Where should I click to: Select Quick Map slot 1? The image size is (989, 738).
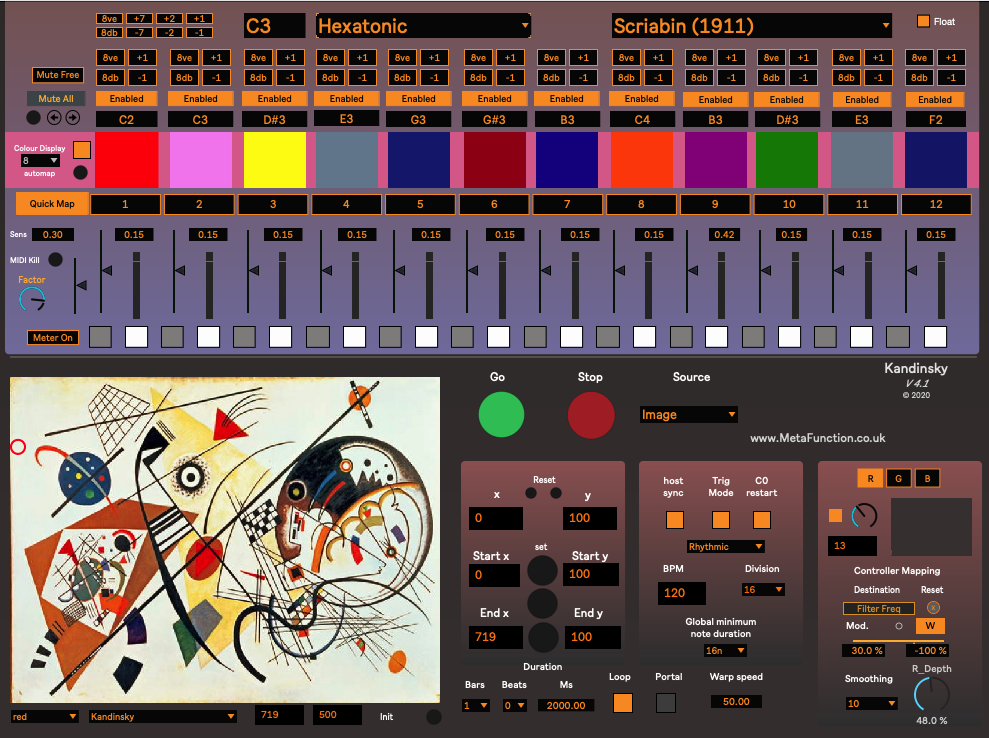pos(125,204)
